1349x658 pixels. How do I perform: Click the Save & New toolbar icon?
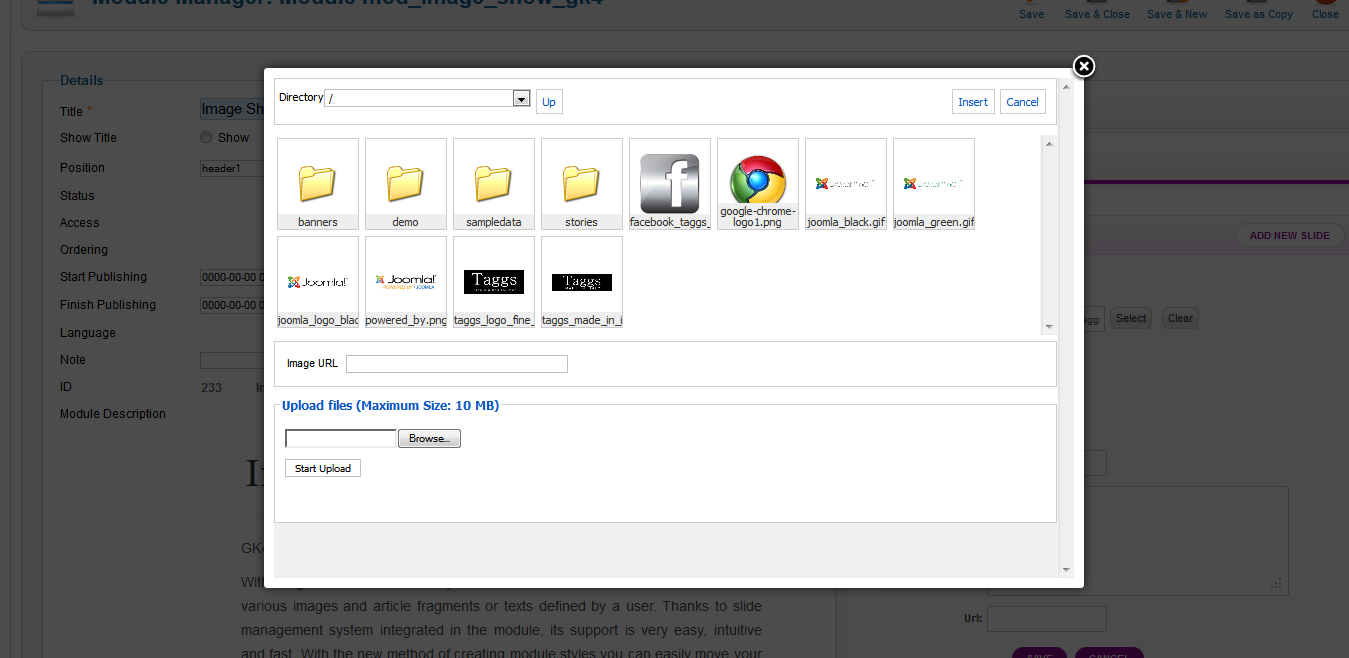(x=1177, y=10)
